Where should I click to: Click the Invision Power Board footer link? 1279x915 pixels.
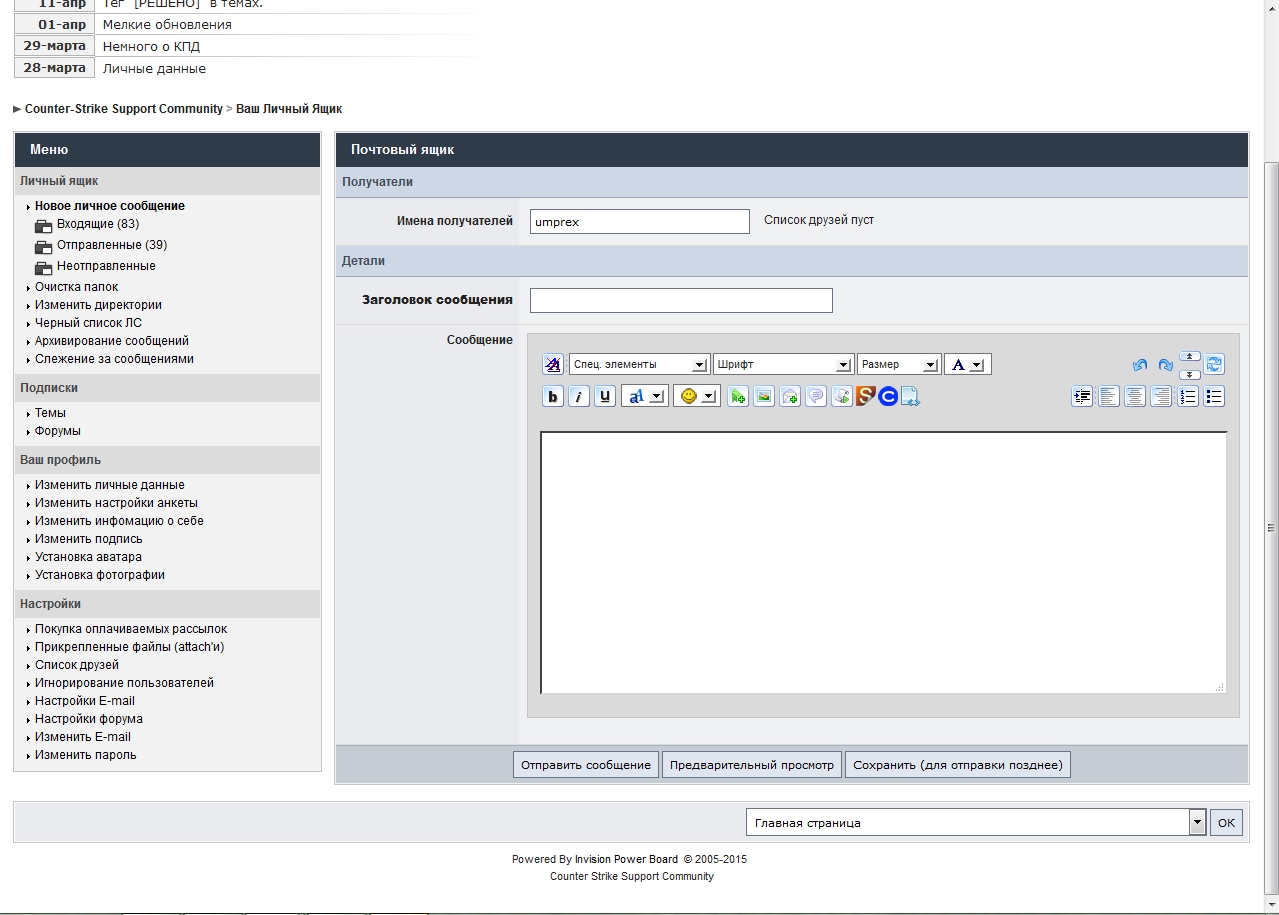[x=626, y=859]
